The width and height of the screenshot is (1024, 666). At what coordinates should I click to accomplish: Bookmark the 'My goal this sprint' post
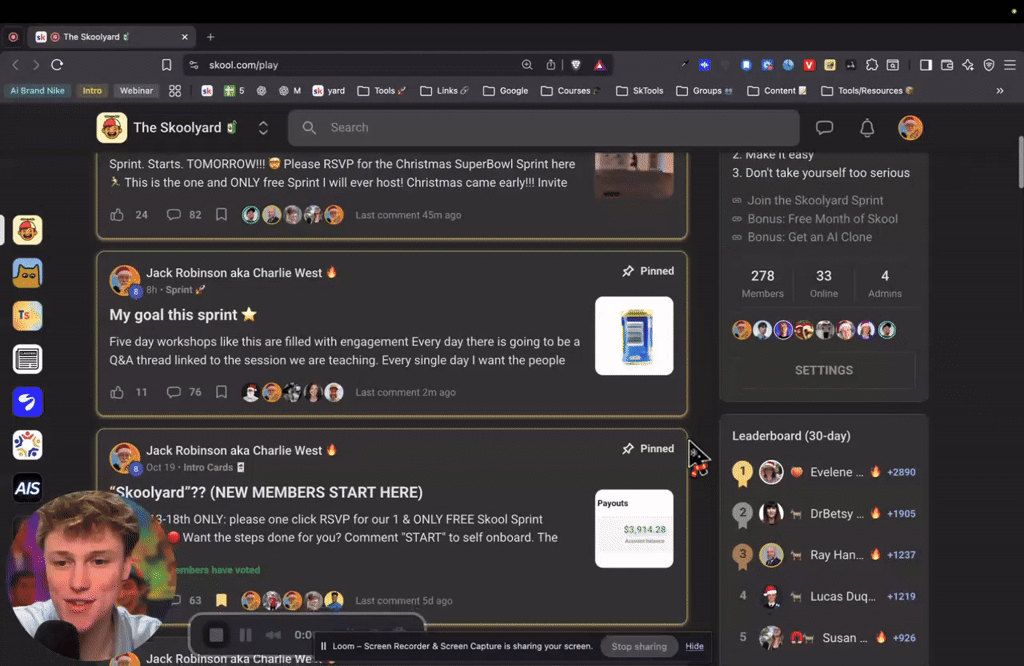[x=221, y=392]
